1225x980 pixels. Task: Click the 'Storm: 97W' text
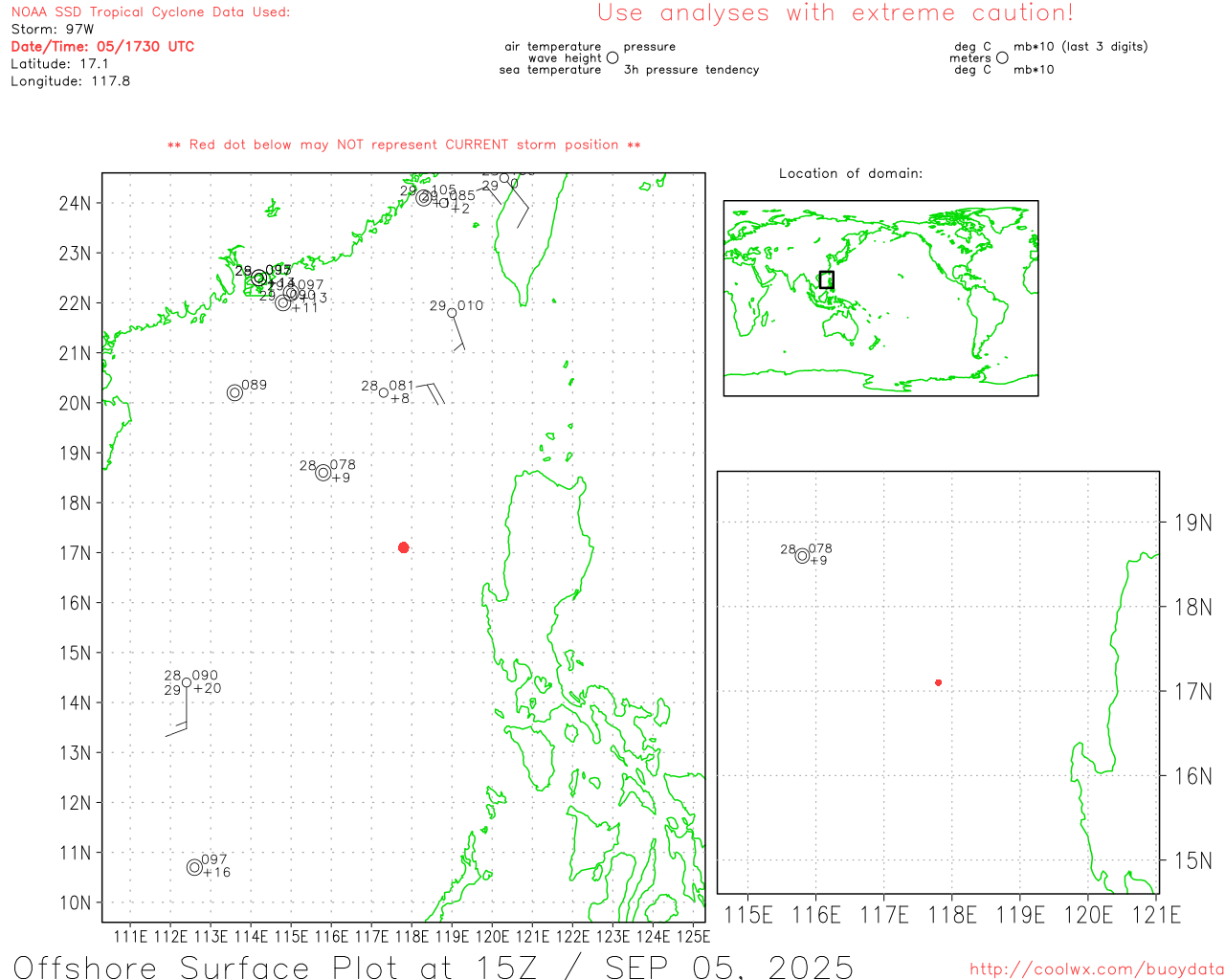[53, 30]
